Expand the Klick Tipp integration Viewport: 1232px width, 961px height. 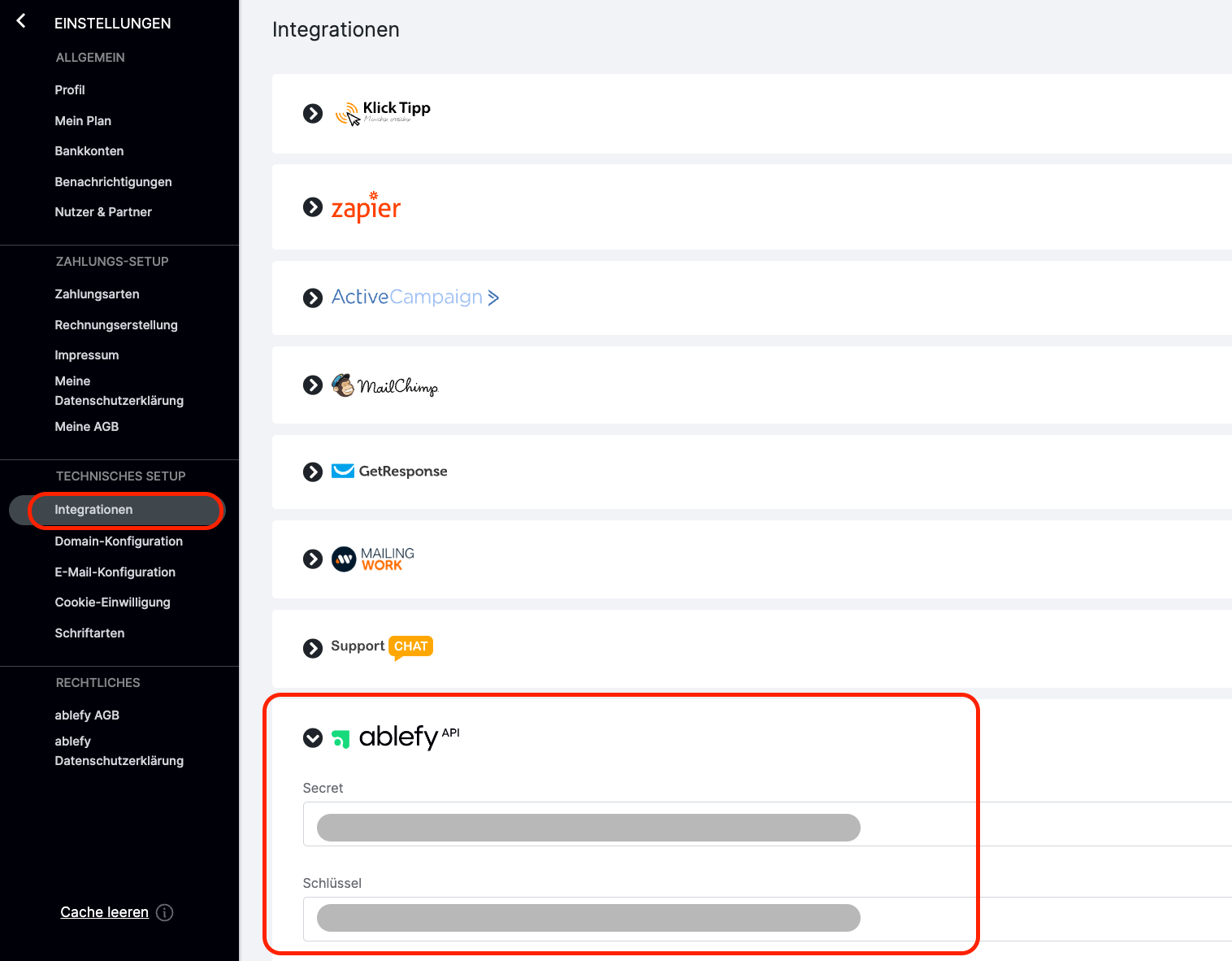(x=313, y=114)
